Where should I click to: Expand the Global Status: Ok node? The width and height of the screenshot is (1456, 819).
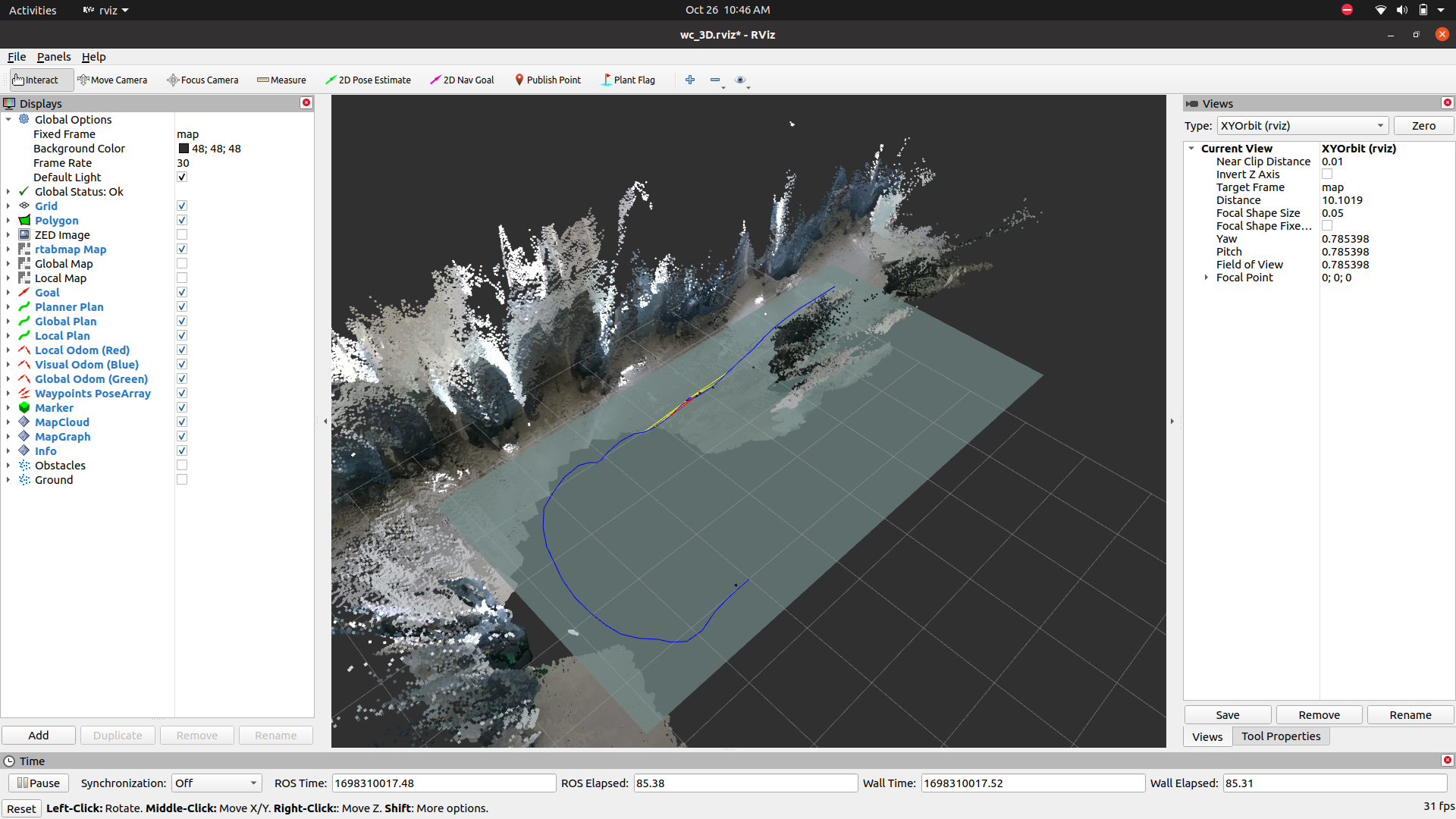tap(8, 191)
